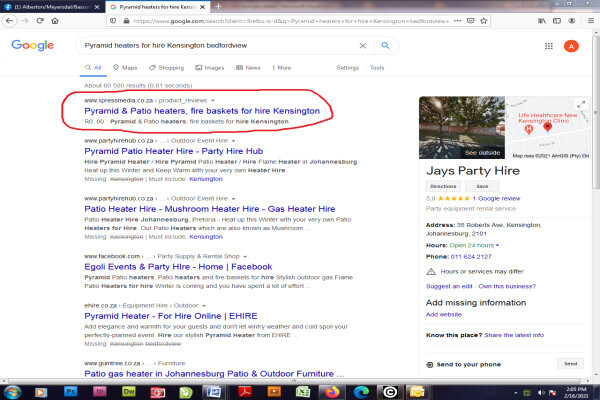
Task: Open Excel from the taskbar
Action: 303,392
